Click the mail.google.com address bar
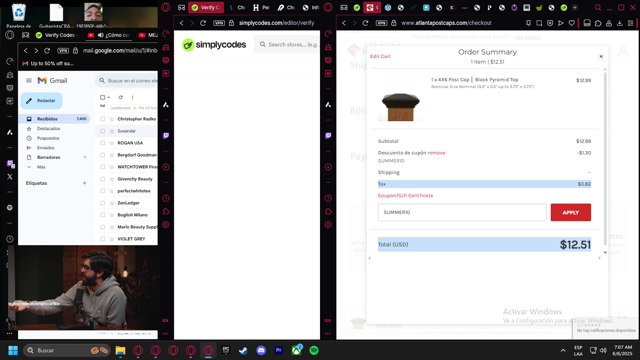The image size is (640, 360). coord(120,51)
